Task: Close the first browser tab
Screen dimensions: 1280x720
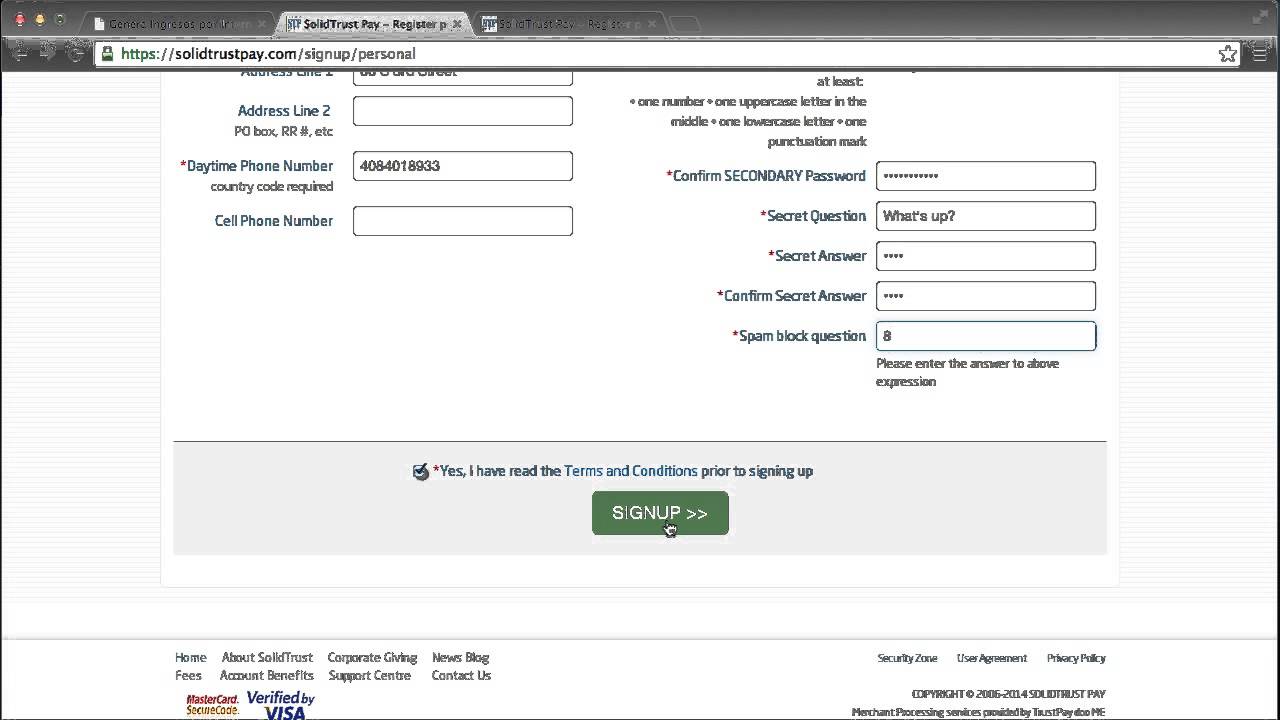Action: [x=263, y=24]
